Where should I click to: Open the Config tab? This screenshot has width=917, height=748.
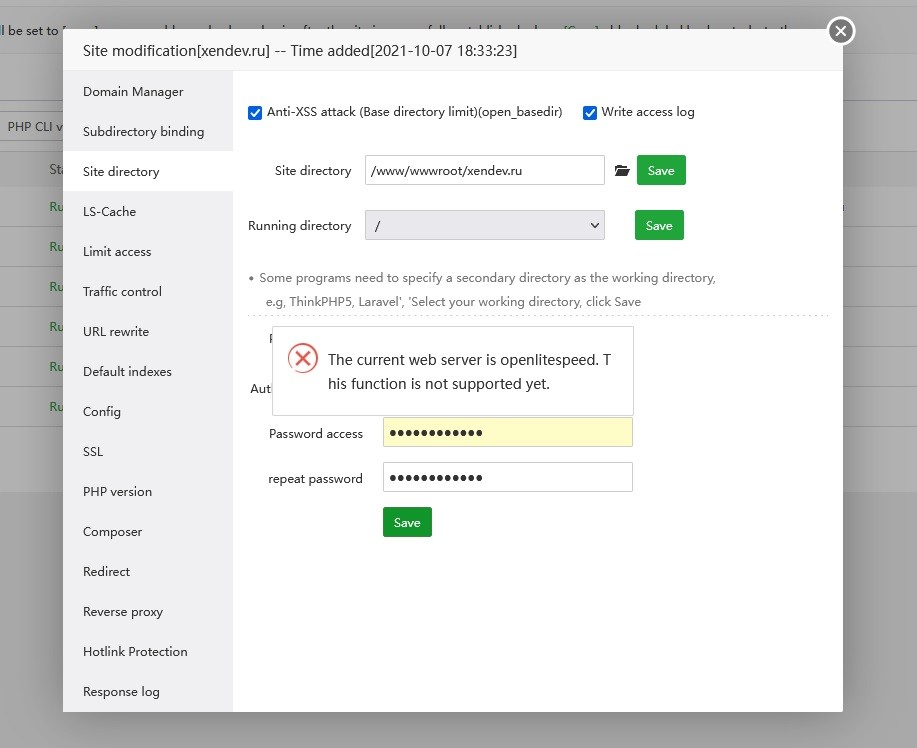click(148, 412)
